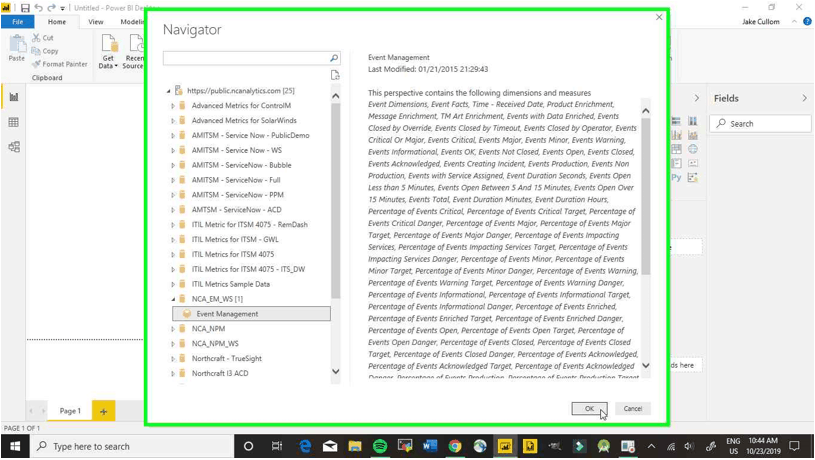The image size is (815, 460).
Task: Click the tree list scroll down arrow
Action: tap(336, 372)
